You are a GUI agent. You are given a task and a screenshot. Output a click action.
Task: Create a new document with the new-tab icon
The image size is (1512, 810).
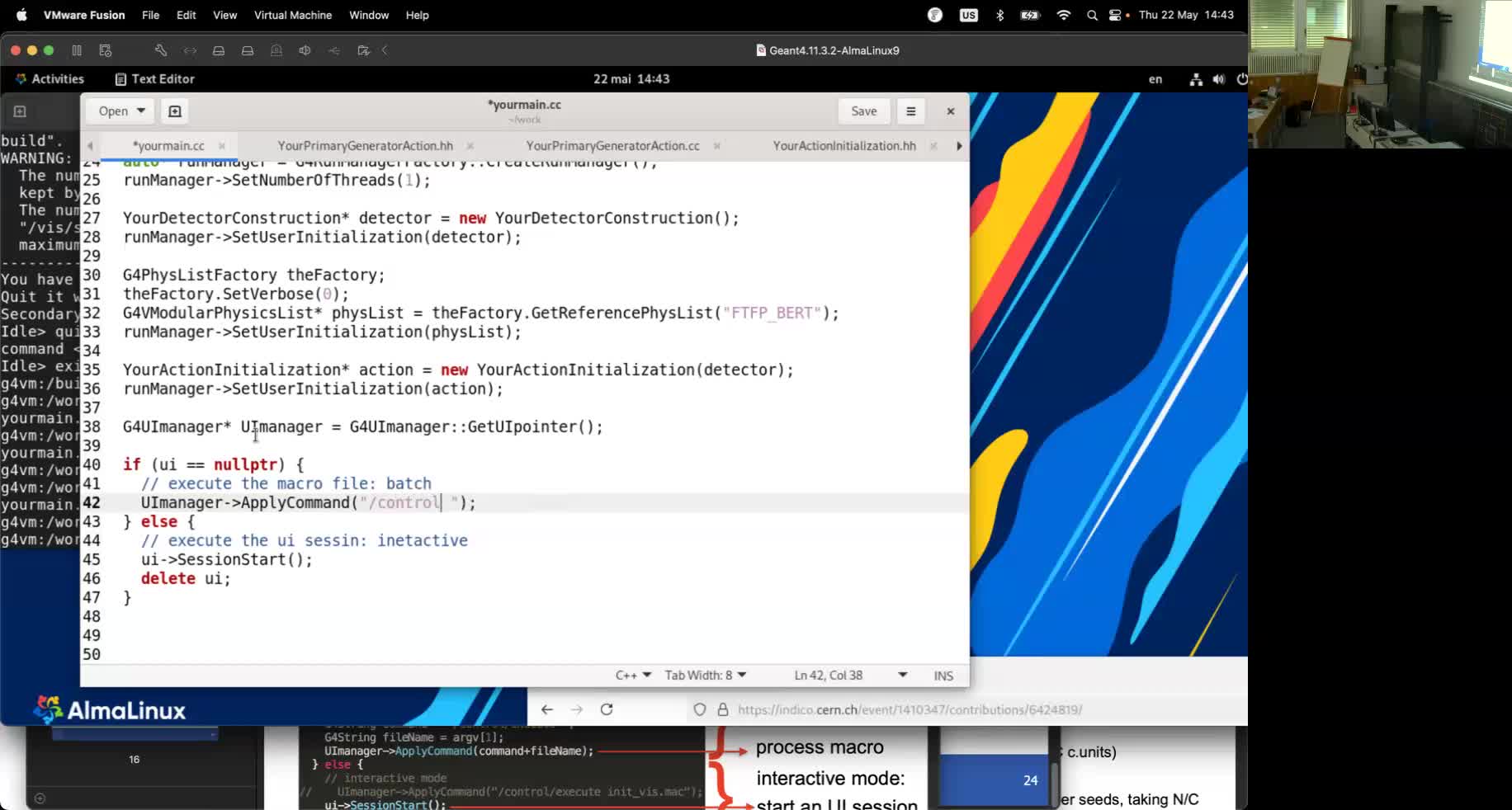[x=174, y=111]
